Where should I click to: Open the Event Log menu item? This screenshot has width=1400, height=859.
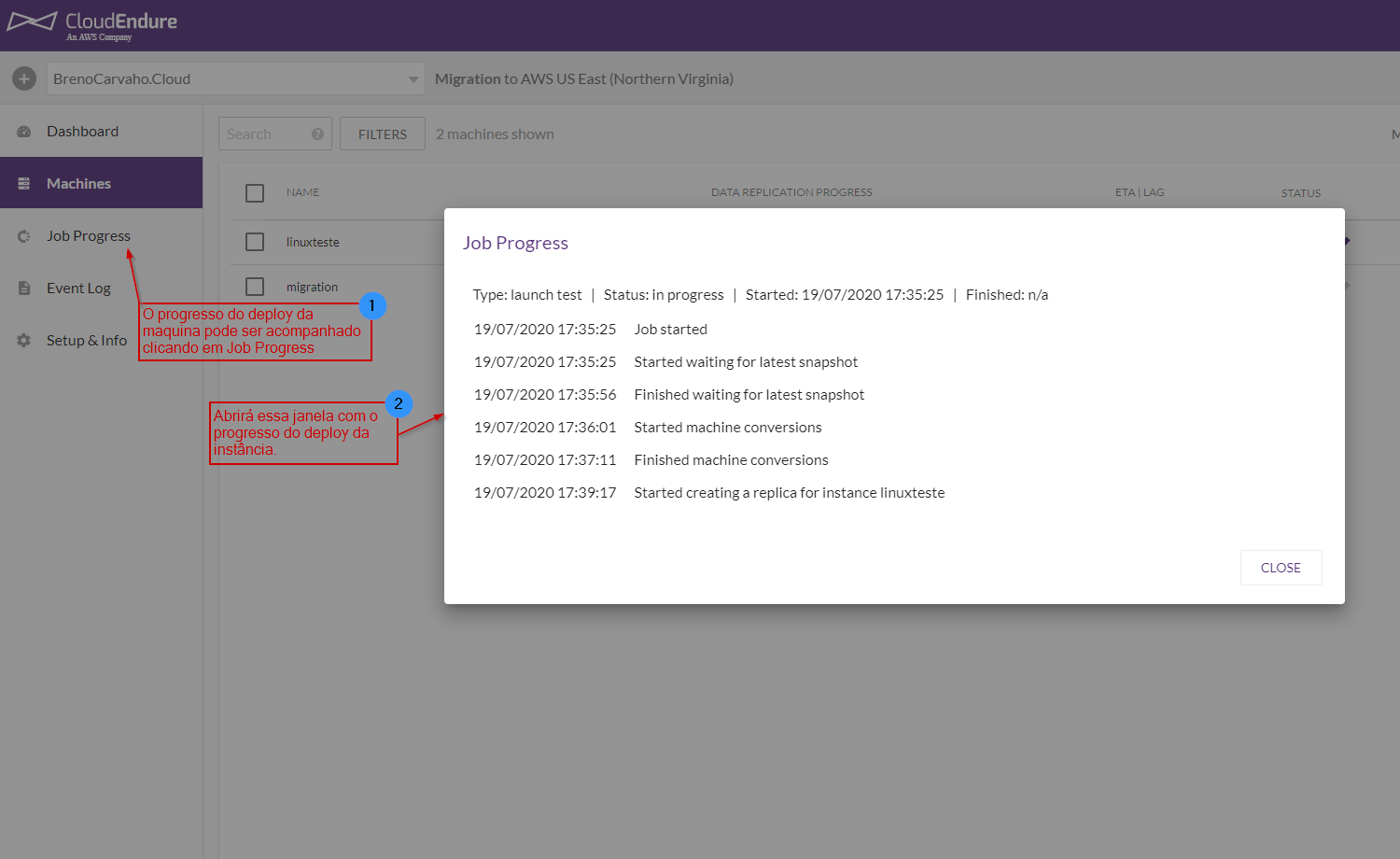(78, 289)
